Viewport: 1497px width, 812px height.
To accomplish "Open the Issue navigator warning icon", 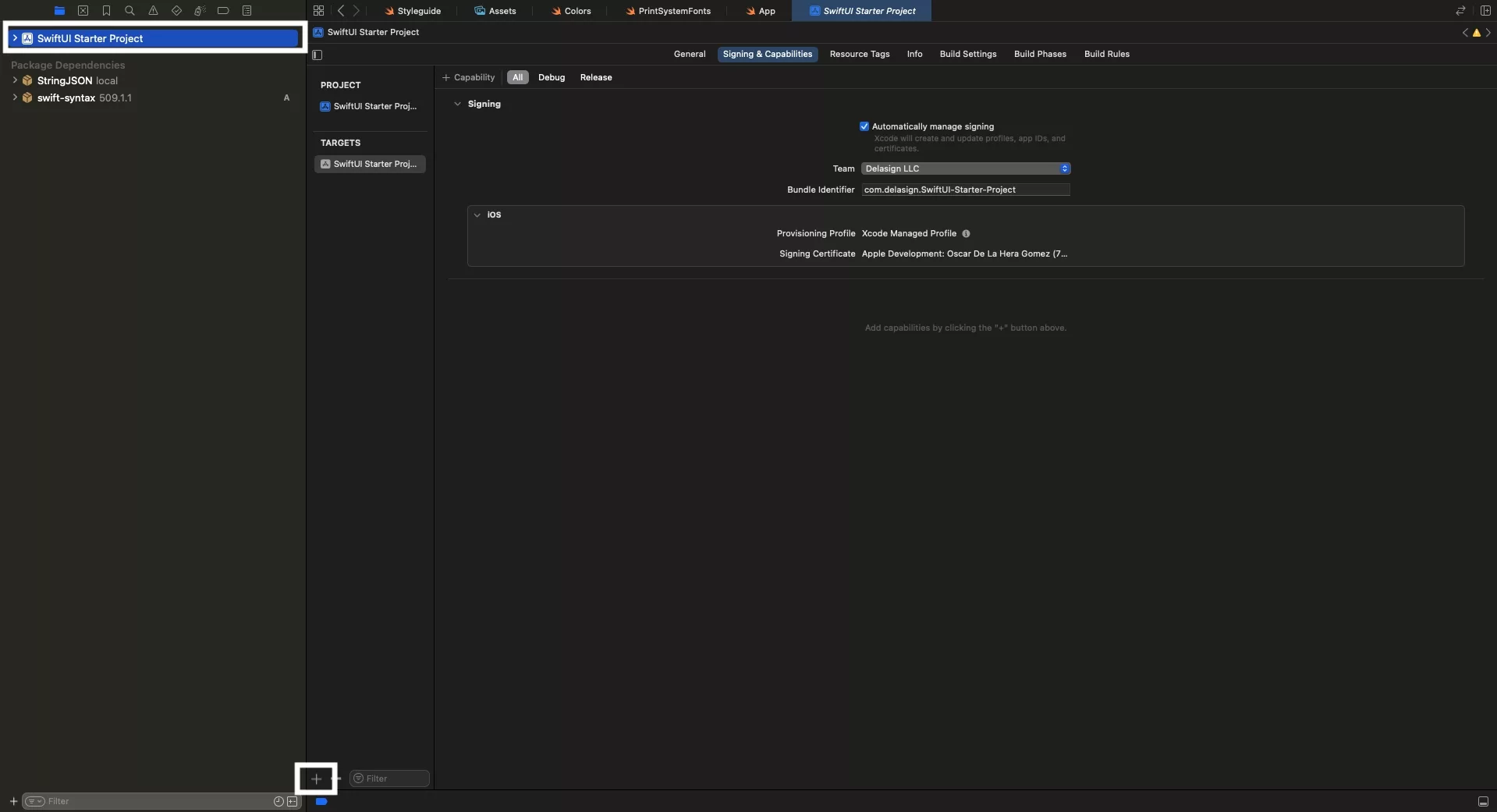I will [x=153, y=11].
